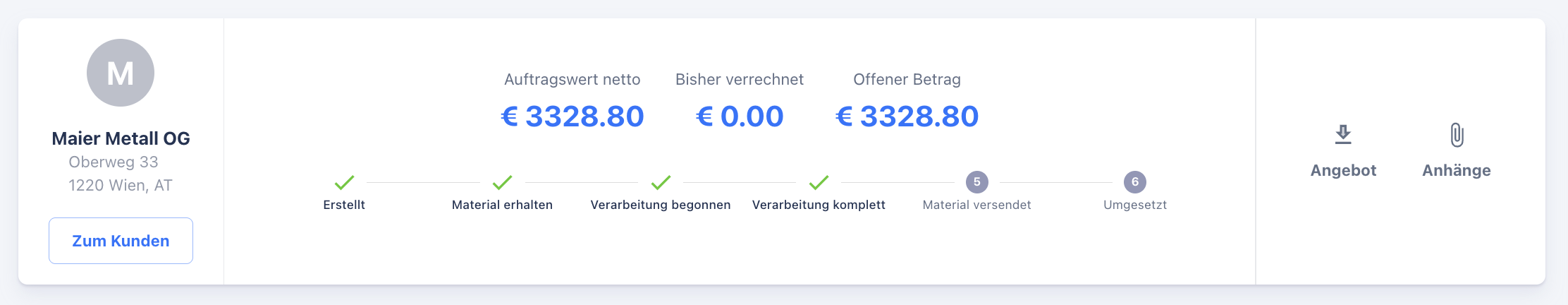Viewport: 1568px width, 305px height.
Task: Click the Auftragswert netto amount
Action: coord(572,116)
